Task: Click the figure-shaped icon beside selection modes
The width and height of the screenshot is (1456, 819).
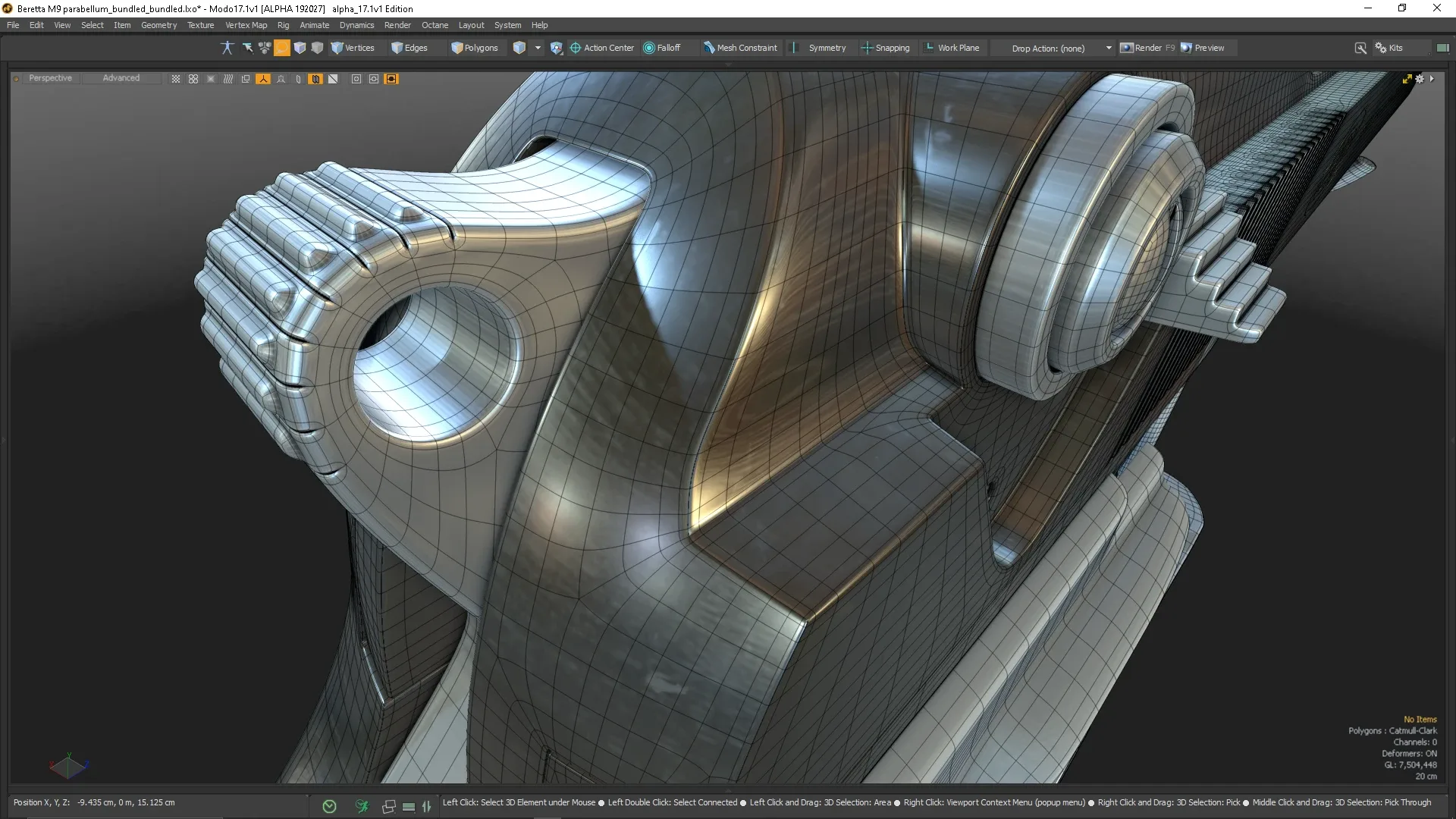Action: click(x=227, y=48)
